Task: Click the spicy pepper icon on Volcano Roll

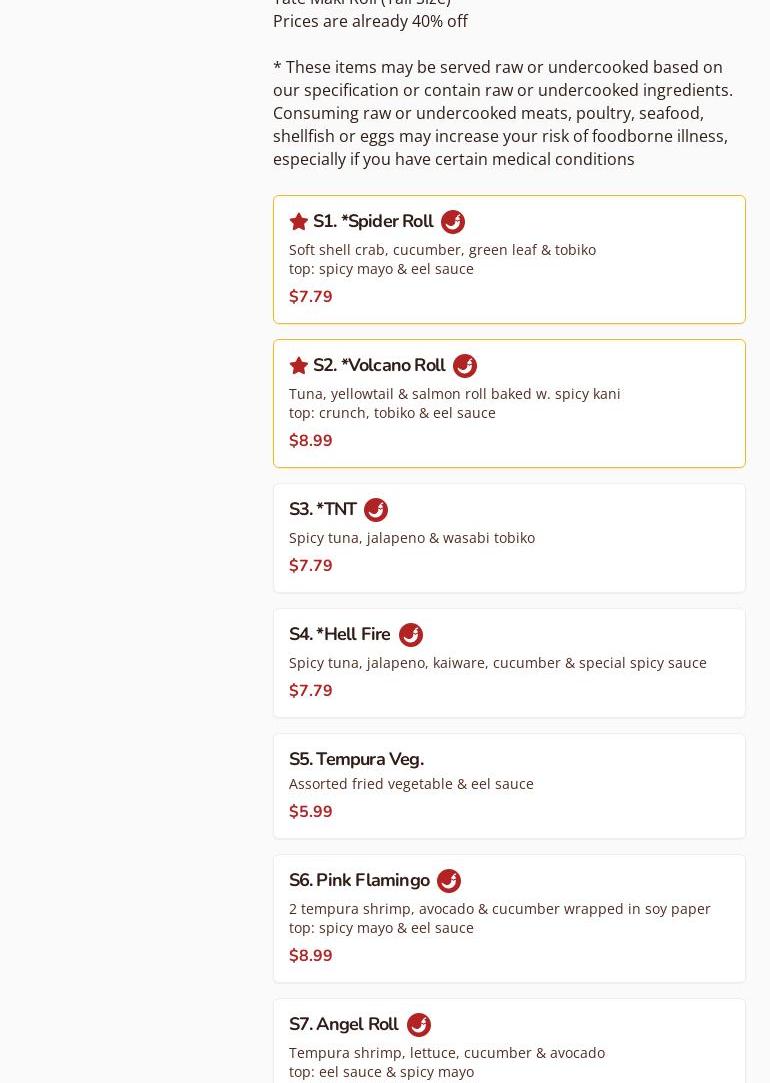Action: 465,365
